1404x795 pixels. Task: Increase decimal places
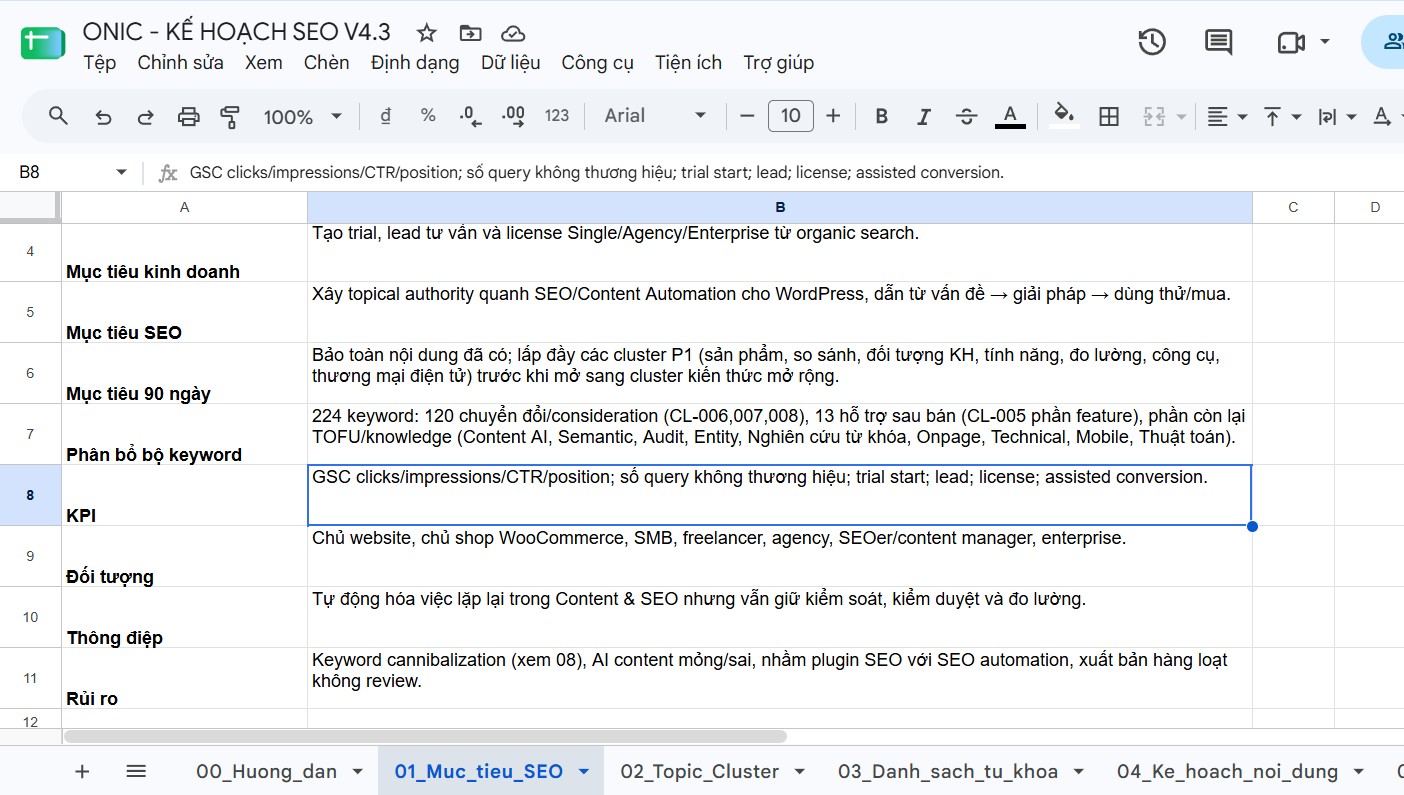click(x=513, y=116)
